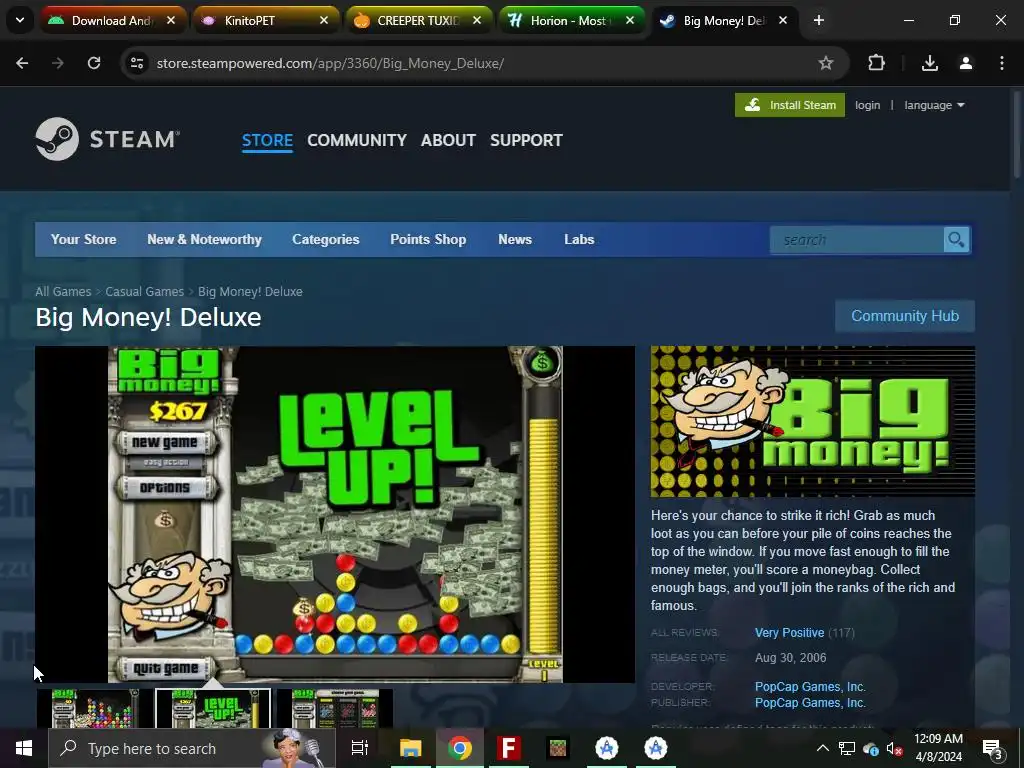Open Points Shop
The width and height of the screenshot is (1024, 768).
tap(428, 240)
